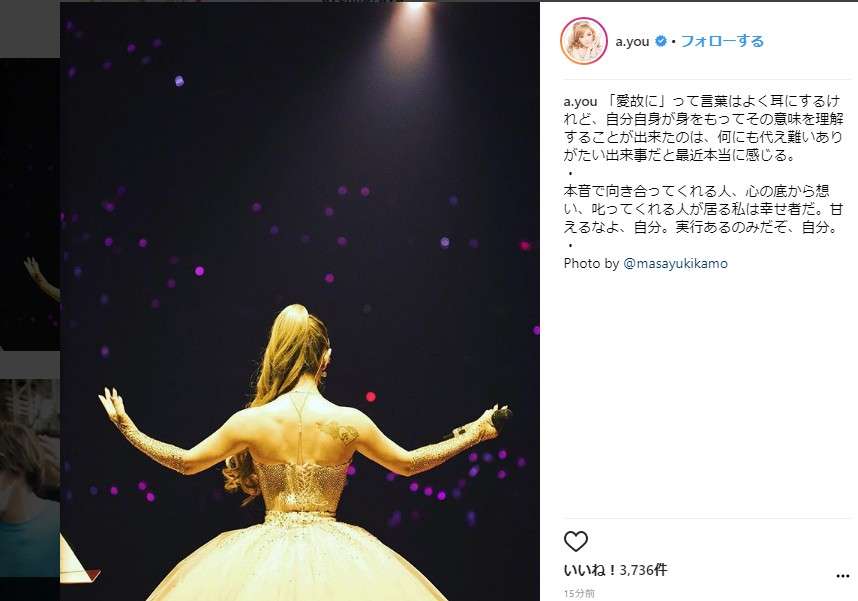Click the 15分前 timestamp
The height and width of the screenshot is (601, 858).
579,593
